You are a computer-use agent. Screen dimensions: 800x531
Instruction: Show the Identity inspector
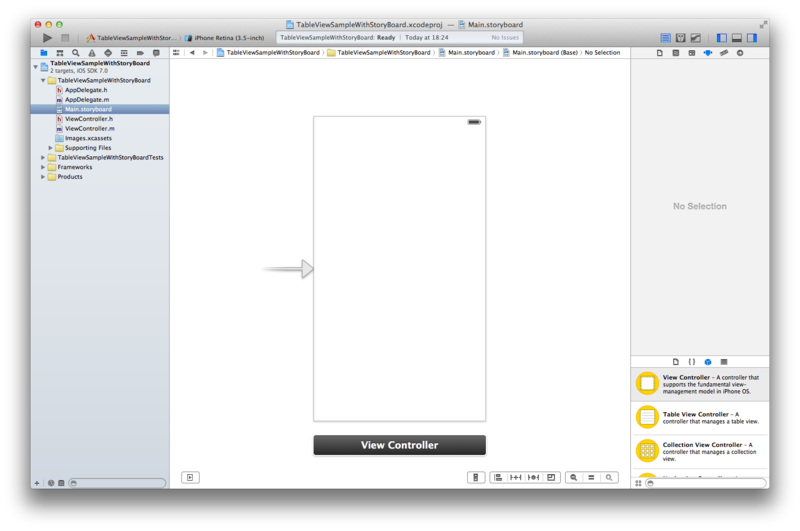(x=692, y=53)
